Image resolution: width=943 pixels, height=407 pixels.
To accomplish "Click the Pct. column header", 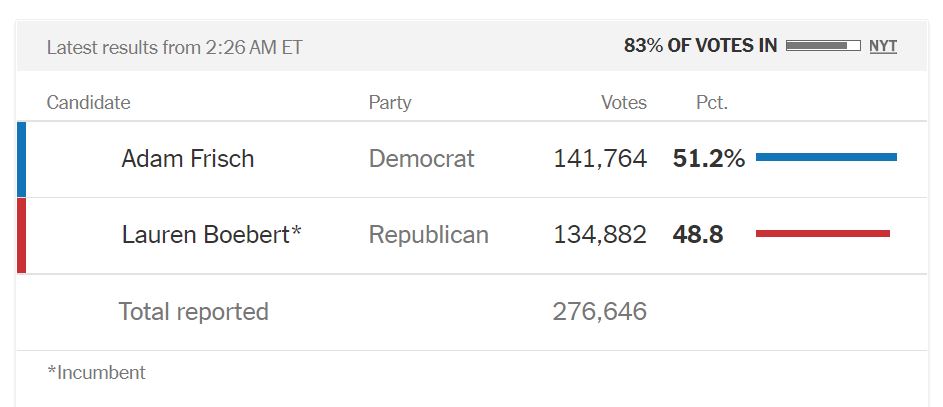I will click(712, 102).
